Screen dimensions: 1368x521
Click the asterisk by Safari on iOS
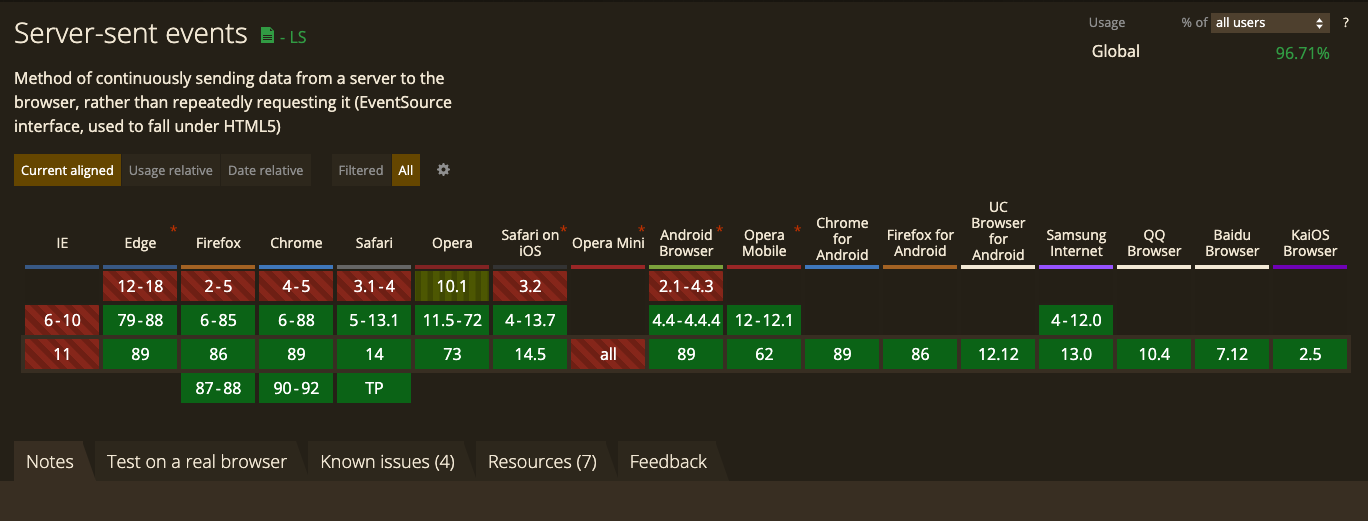(563, 230)
